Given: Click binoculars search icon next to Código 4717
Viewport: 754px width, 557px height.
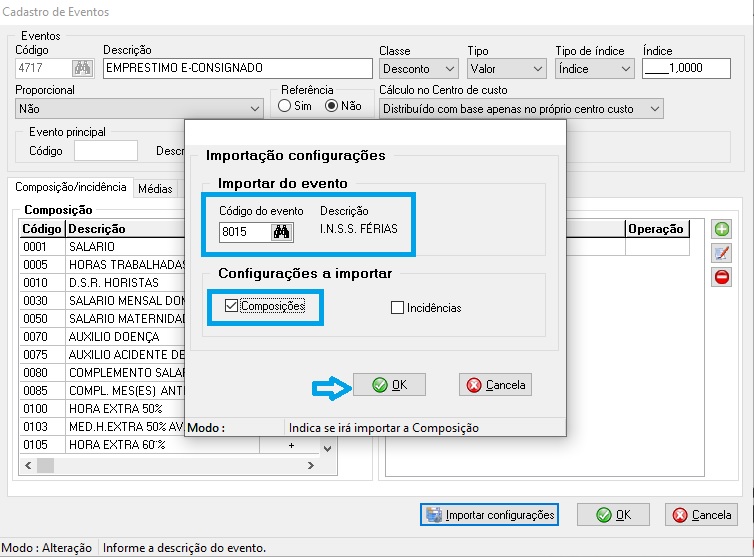Looking at the screenshot, I should point(83,69).
